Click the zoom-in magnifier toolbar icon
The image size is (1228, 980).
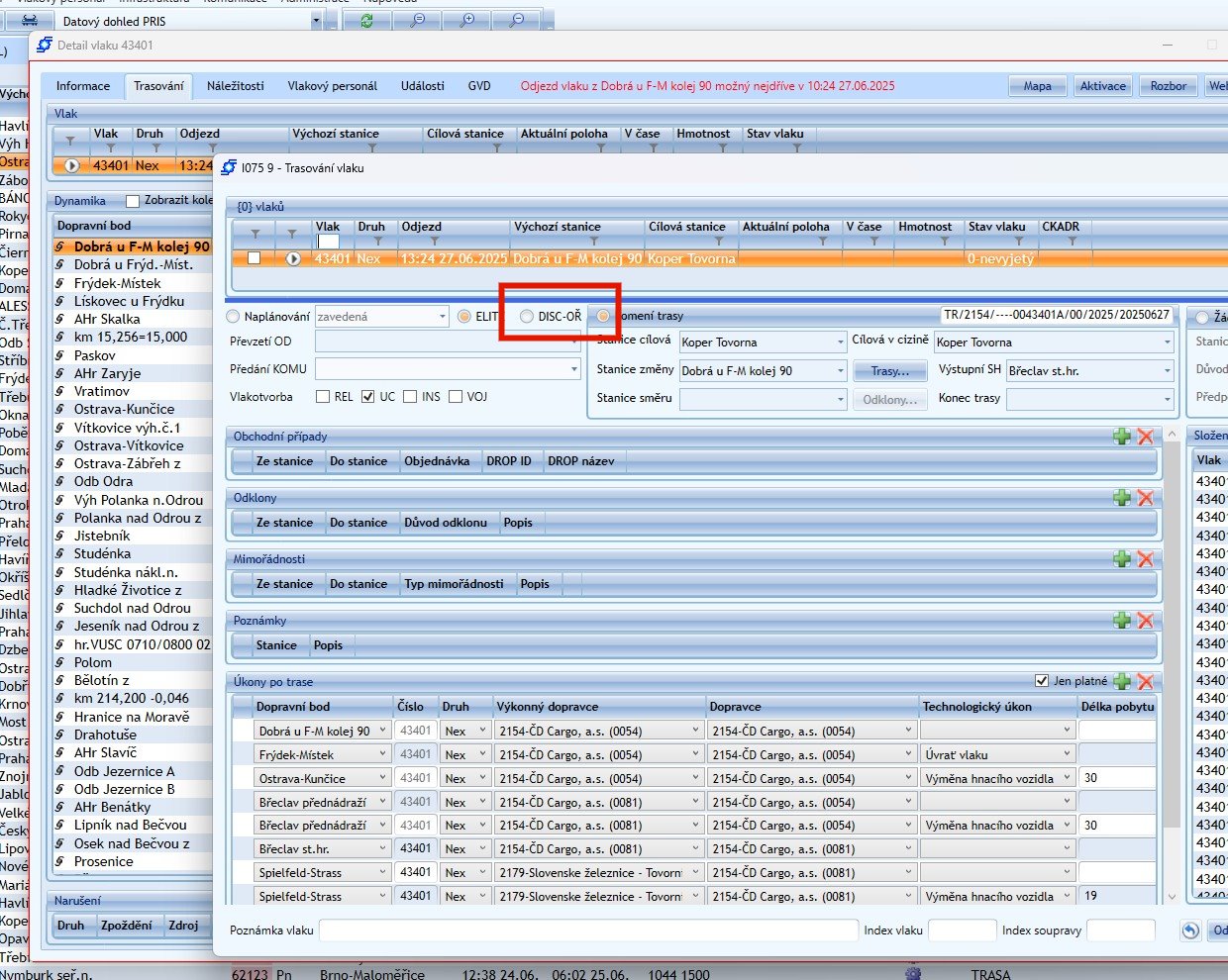(466, 21)
